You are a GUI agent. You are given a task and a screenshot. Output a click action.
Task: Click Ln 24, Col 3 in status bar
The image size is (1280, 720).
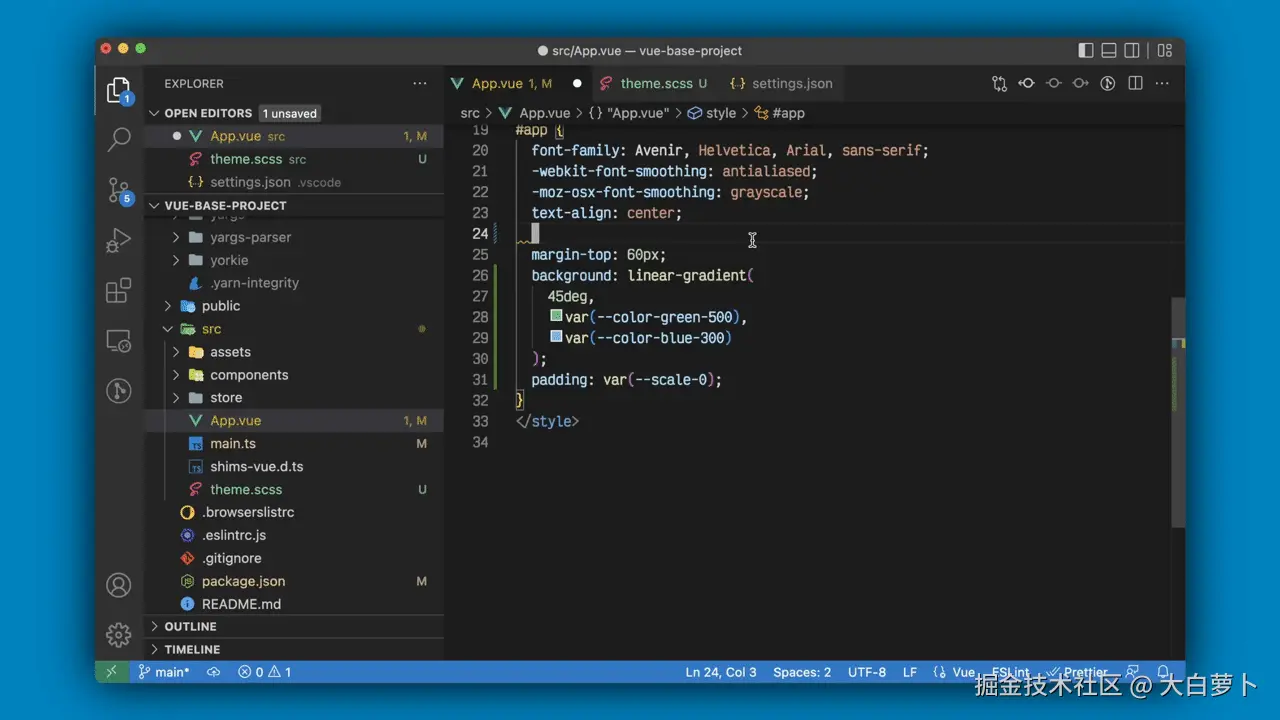click(721, 672)
